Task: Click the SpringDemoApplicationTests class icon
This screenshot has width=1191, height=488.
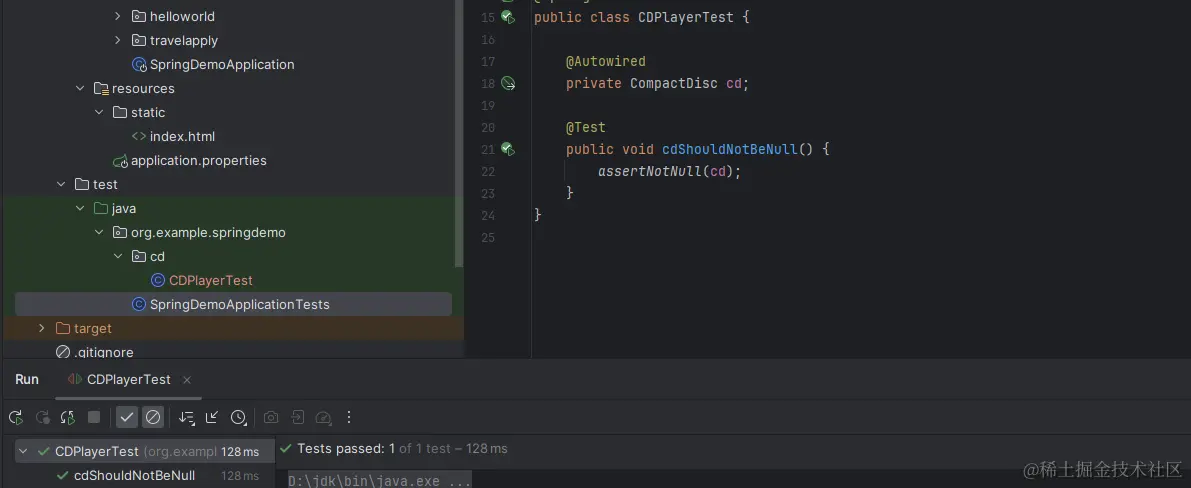Action: click(139, 304)
